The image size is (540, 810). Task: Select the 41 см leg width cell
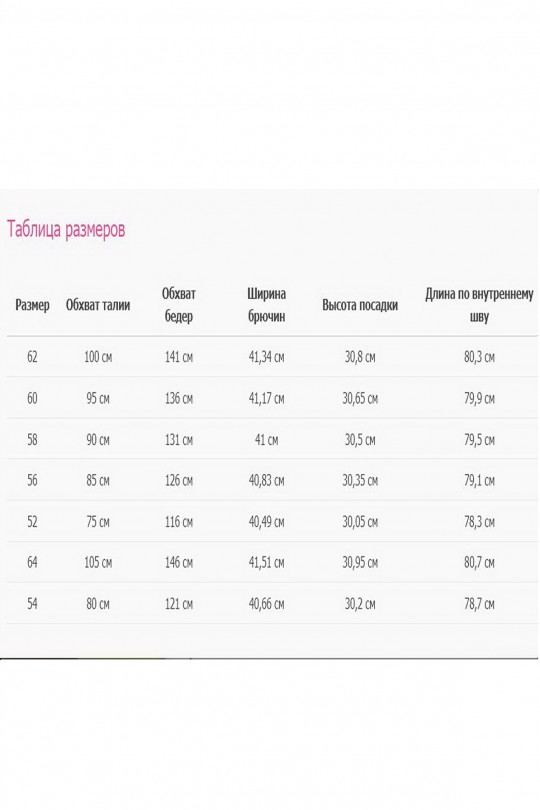pyautogui.click(x=267, y=440)
